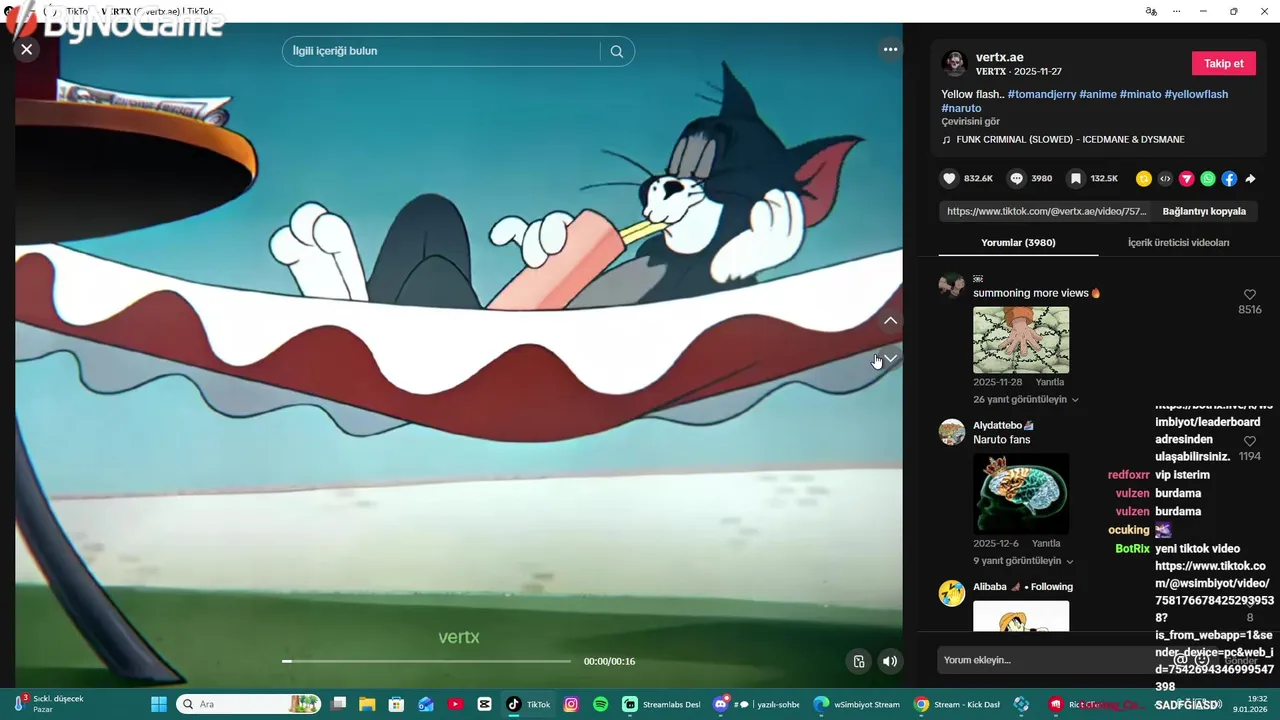Viewport: 1280px width, 720px height.
Task: Open the wSimbiyot Stream Edge window
Action: click(857, 704)
